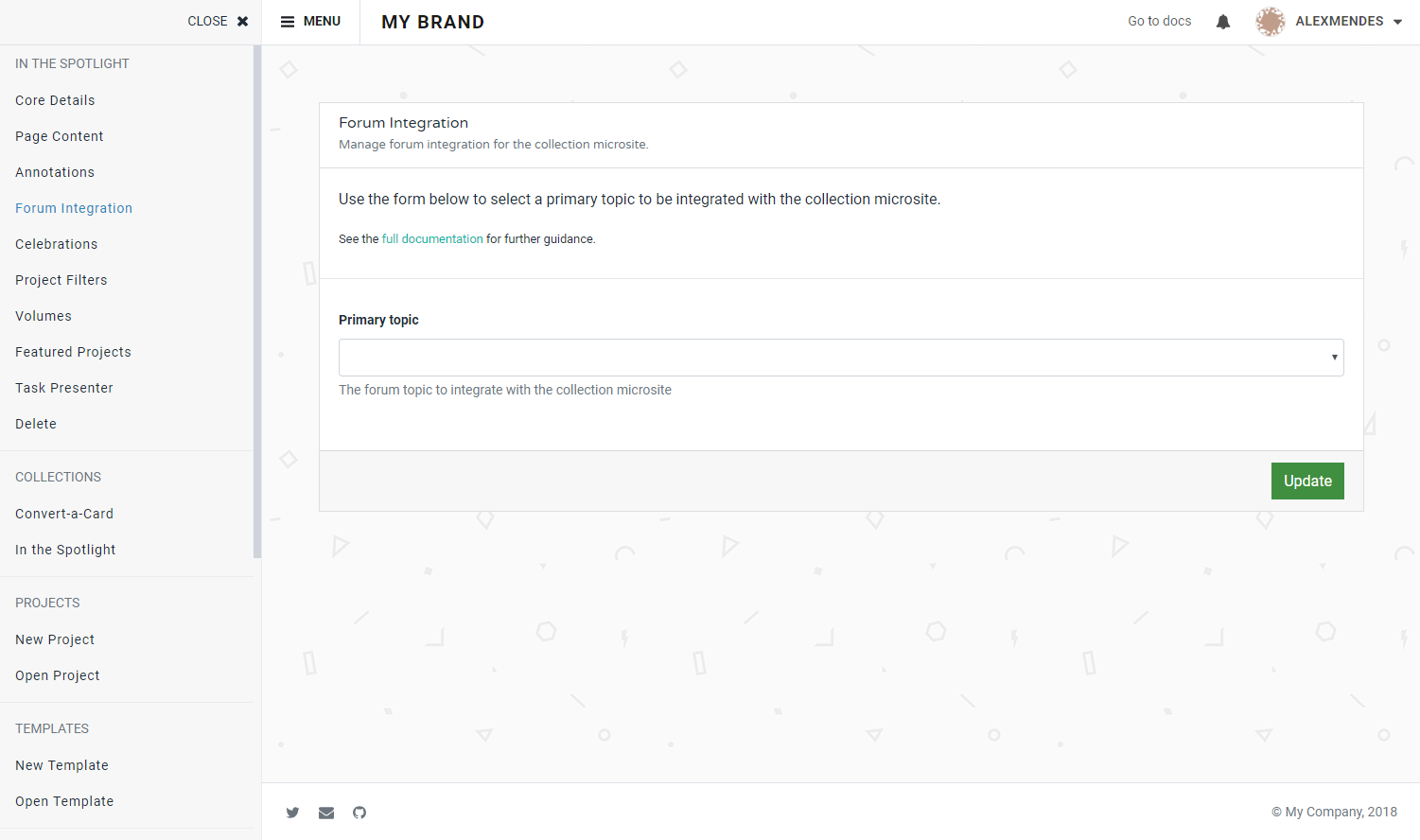Click the ALEXMENDES profile avatar icon
The image size is (1420, 840).
click(x=1270, y=21)
